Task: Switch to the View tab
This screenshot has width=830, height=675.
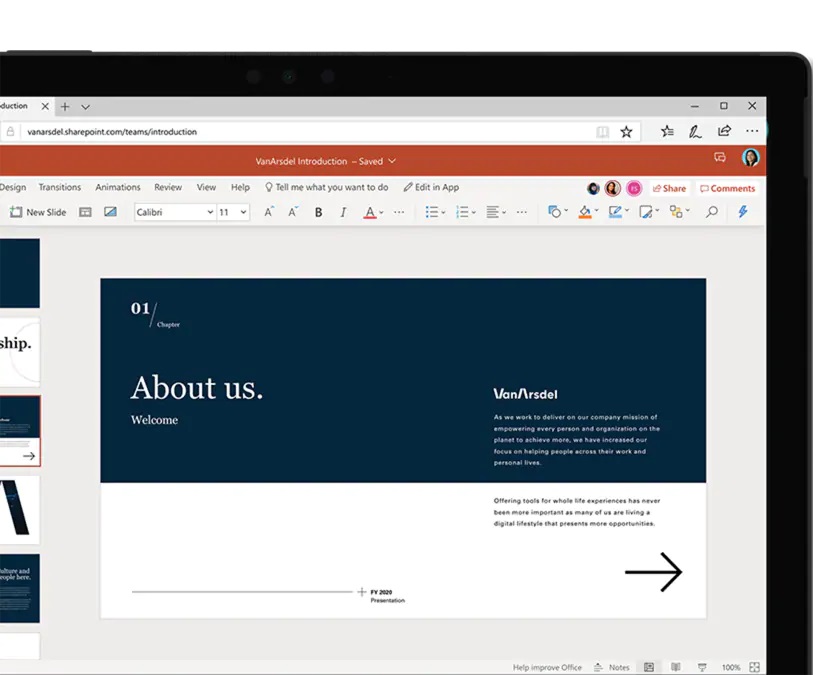Action: point(206,187)
